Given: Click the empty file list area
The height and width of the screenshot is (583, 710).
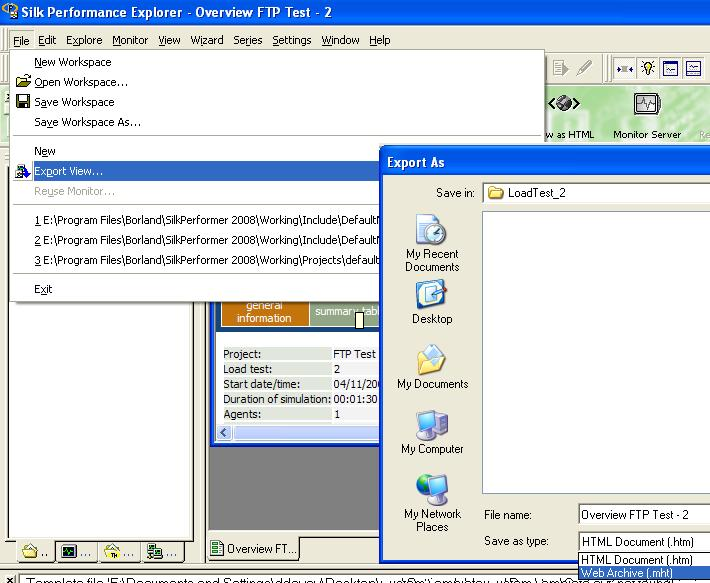Looking at the screenshot, I should click(596, 352).
